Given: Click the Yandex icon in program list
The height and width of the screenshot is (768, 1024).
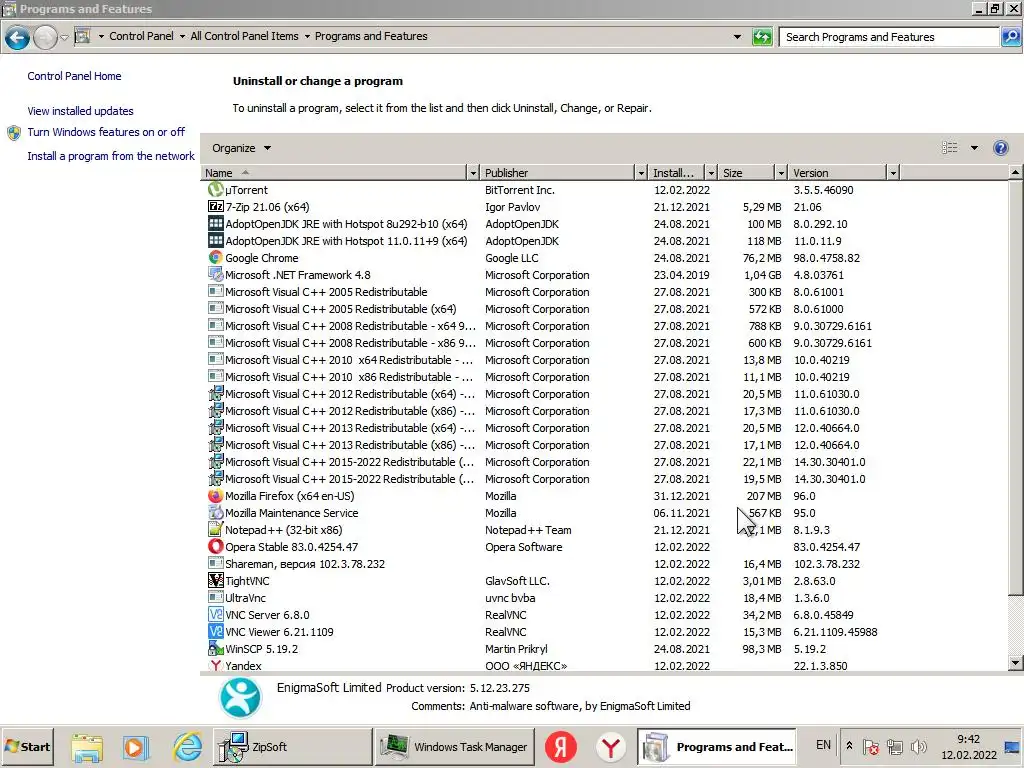Looking at the screenshot, I should coord(216,665).
